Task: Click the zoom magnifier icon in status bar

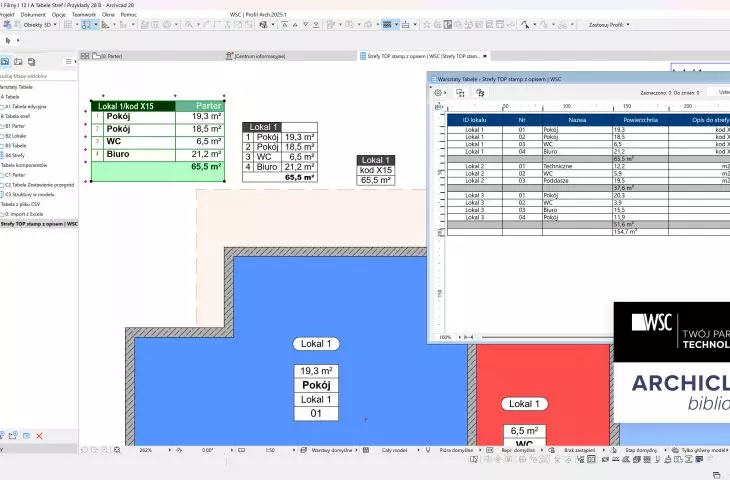Action: point(117,450)
